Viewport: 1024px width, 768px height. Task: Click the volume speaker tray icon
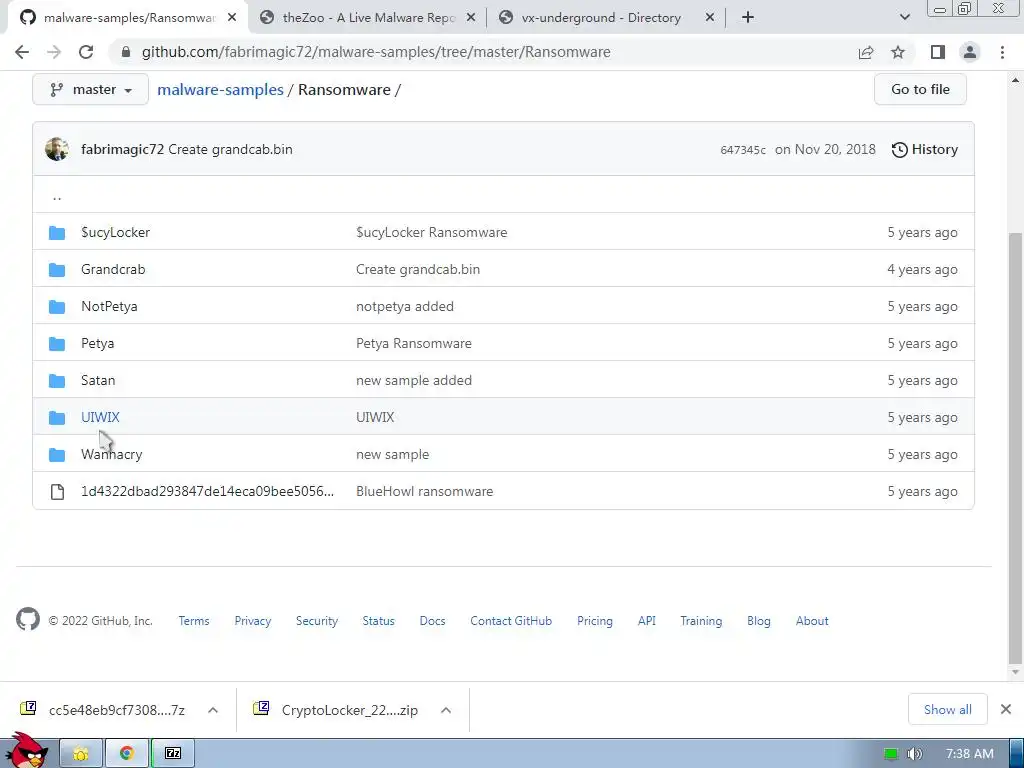pos(914,754)
